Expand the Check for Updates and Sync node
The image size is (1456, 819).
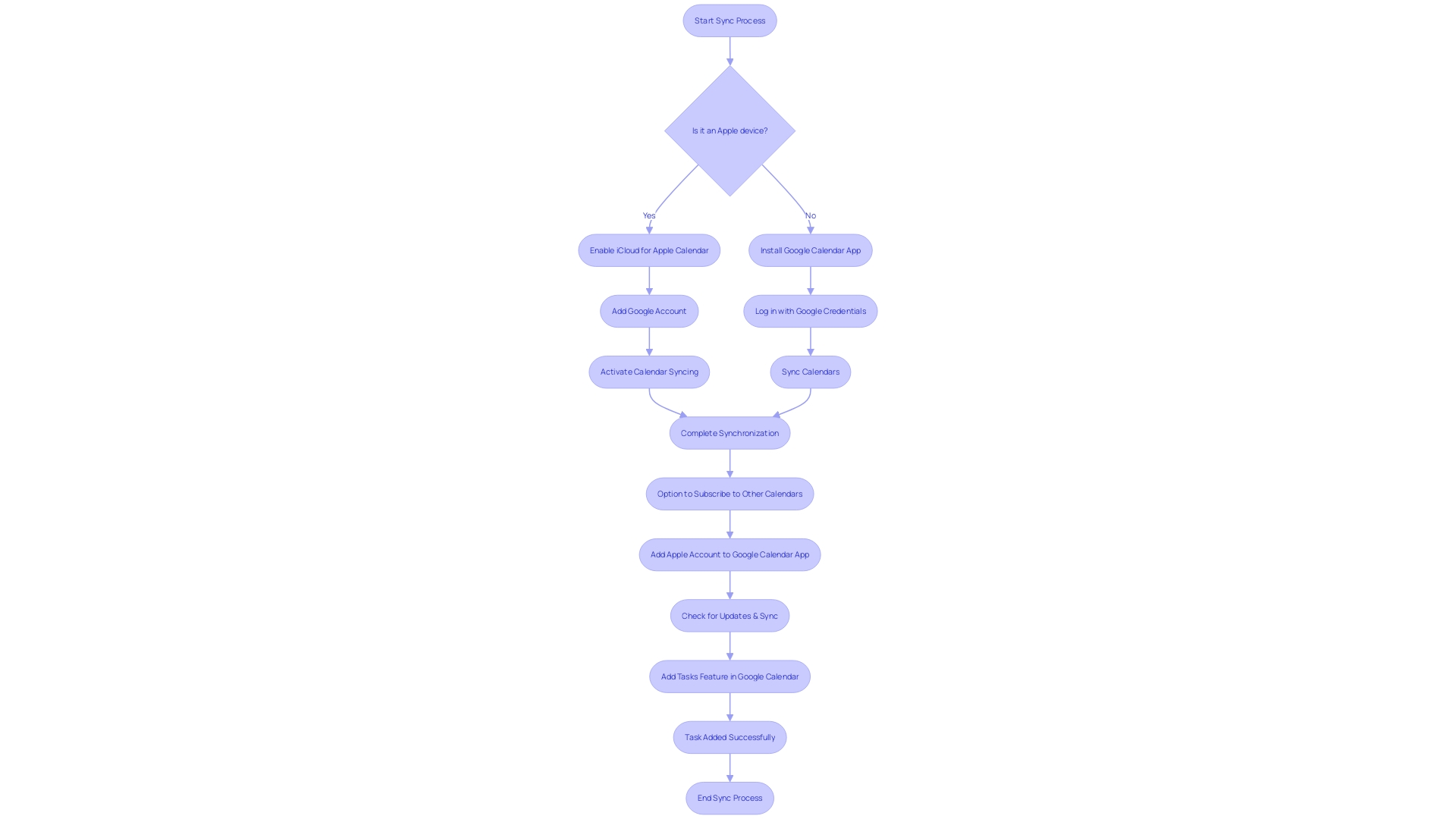point(729,615)
